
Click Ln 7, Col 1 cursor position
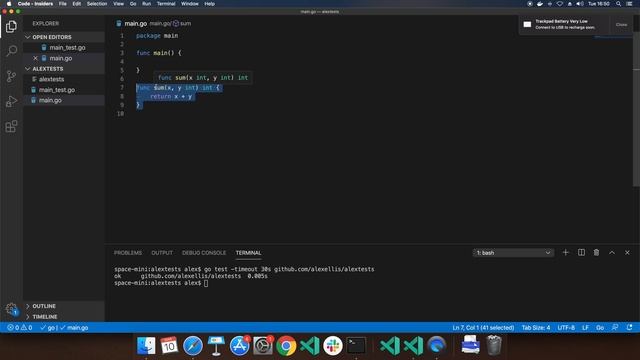[x=483, y=328]
